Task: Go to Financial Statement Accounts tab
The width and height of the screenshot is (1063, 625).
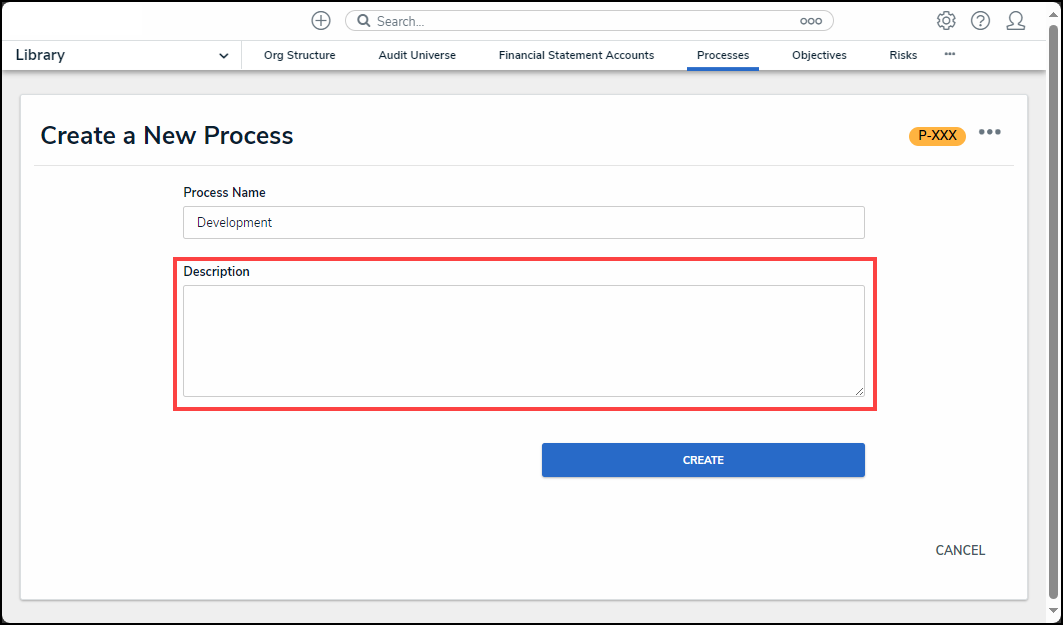Action: [576, 56]
